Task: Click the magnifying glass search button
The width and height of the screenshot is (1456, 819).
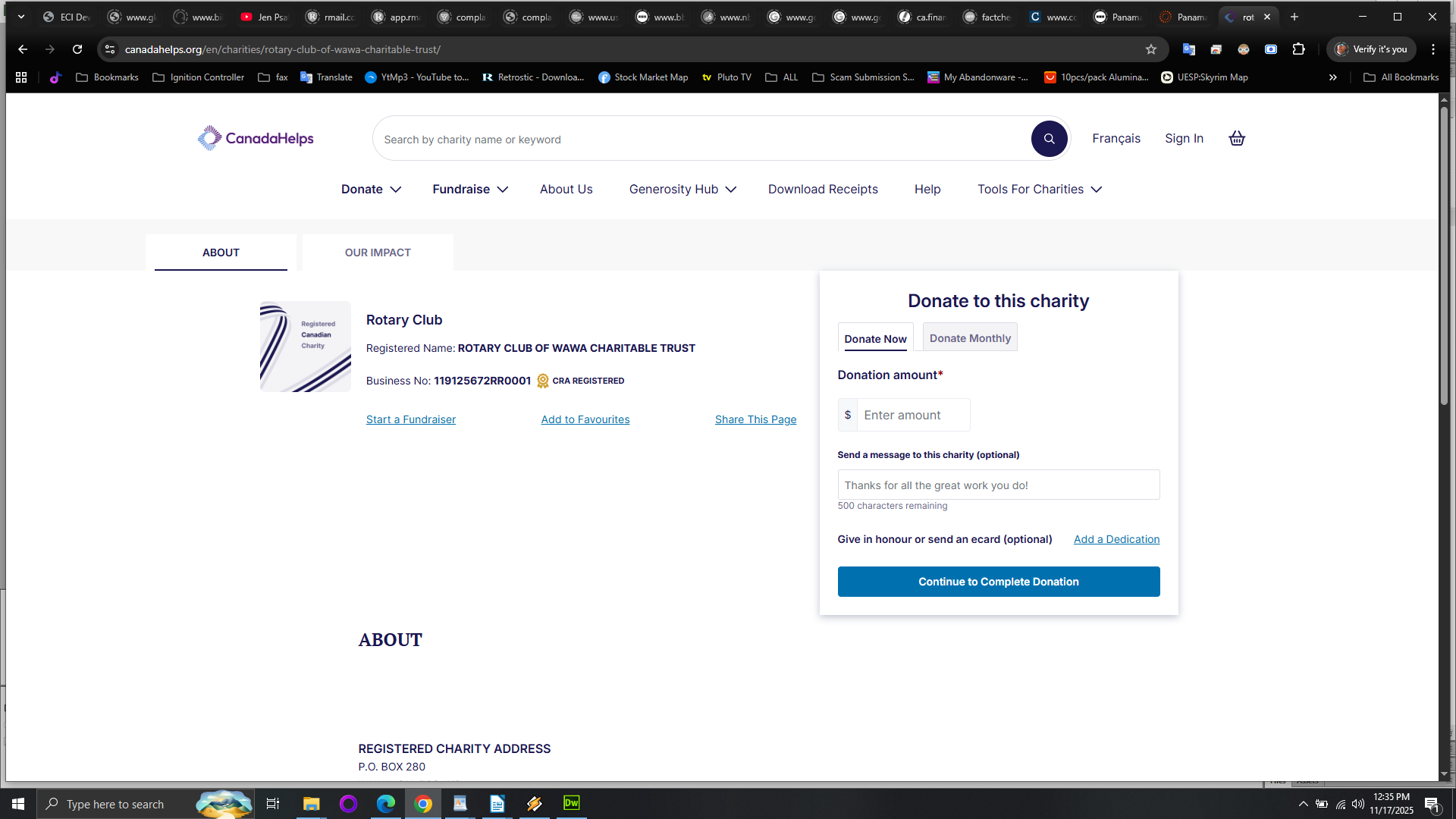Action: tap(1049, 139)
